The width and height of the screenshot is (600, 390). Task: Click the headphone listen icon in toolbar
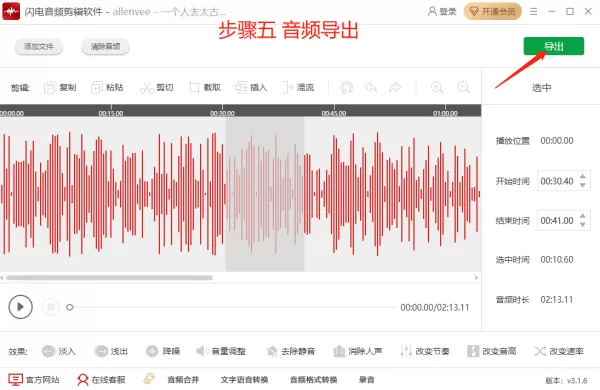tap(347, 88)
